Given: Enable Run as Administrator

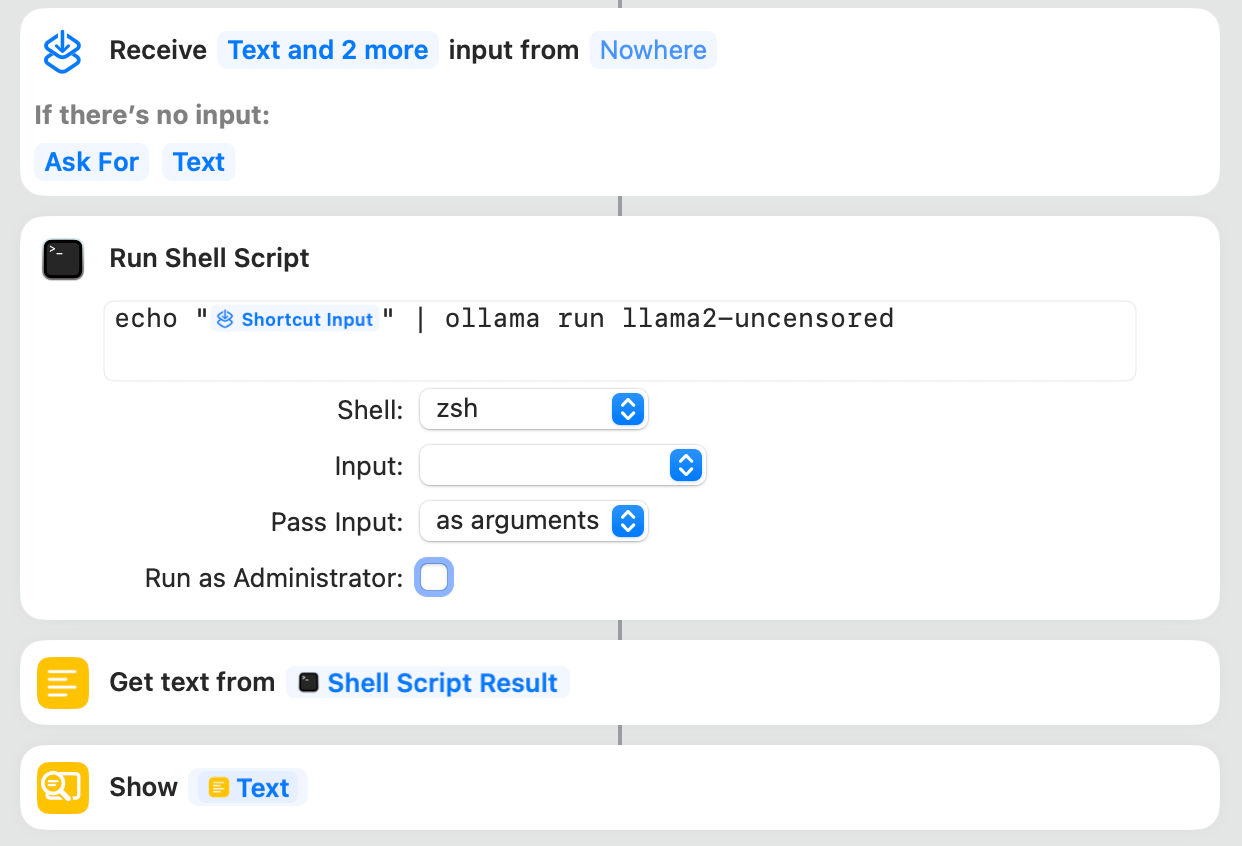Looking at the screenshot, I should pyautogui.click(x=434, y=577).
